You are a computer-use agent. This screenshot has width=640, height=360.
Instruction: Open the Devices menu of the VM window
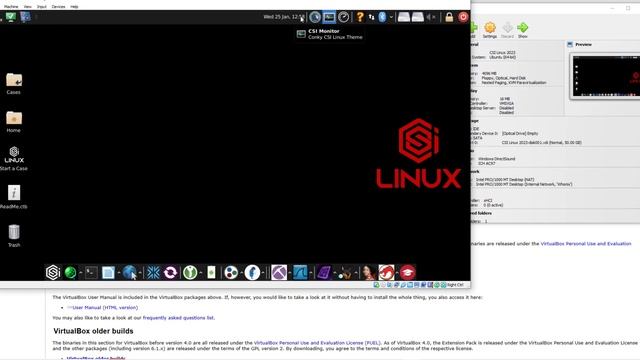(58, 7)
